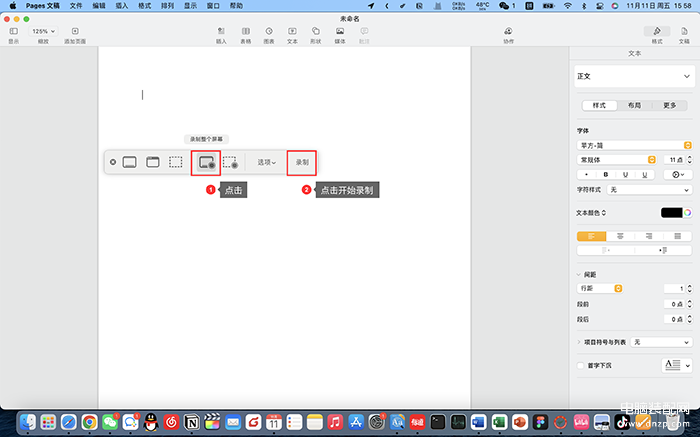This screenshot has height=437, width=700.
Task: Click the Add Page (添加页面) icon
Action: [74, 32]
